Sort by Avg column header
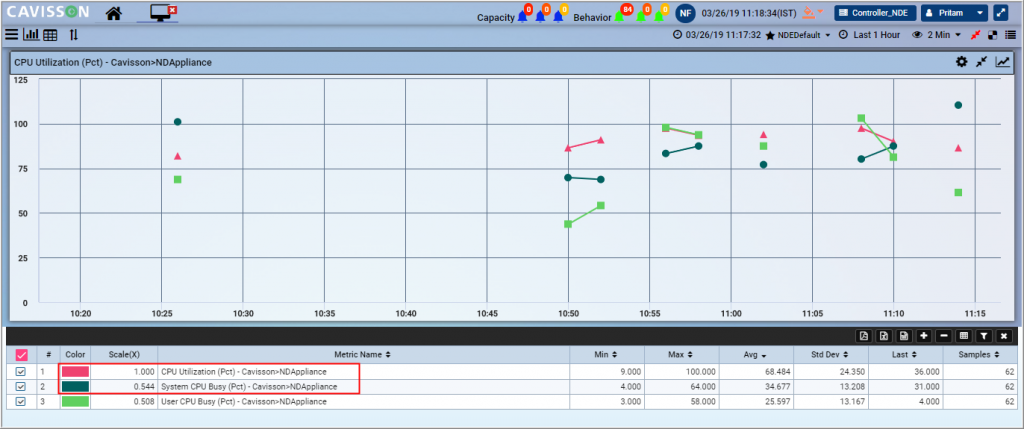1024x429 pixels. click(x=755, y=355)
